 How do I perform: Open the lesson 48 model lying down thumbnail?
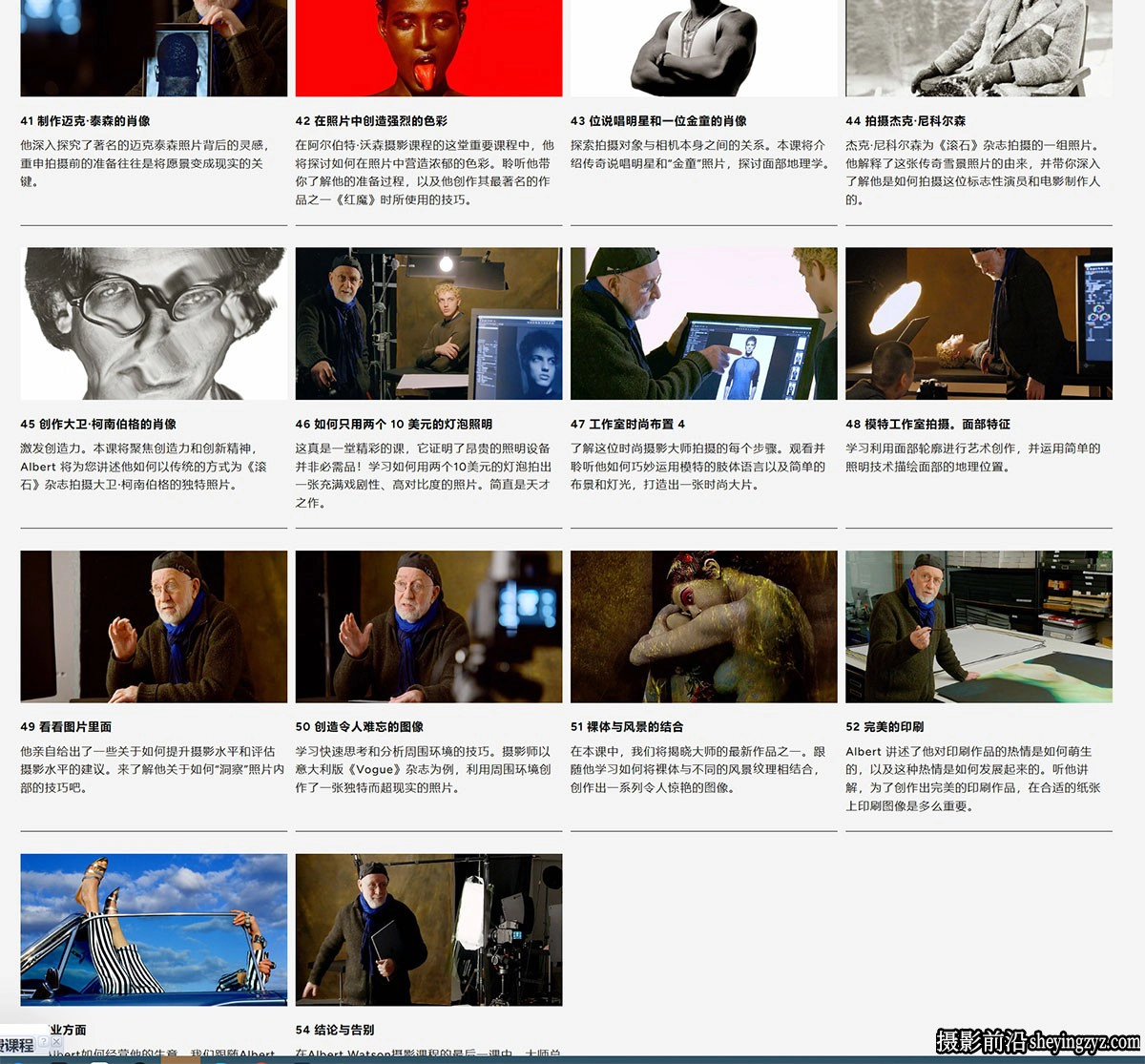[979, 323]
